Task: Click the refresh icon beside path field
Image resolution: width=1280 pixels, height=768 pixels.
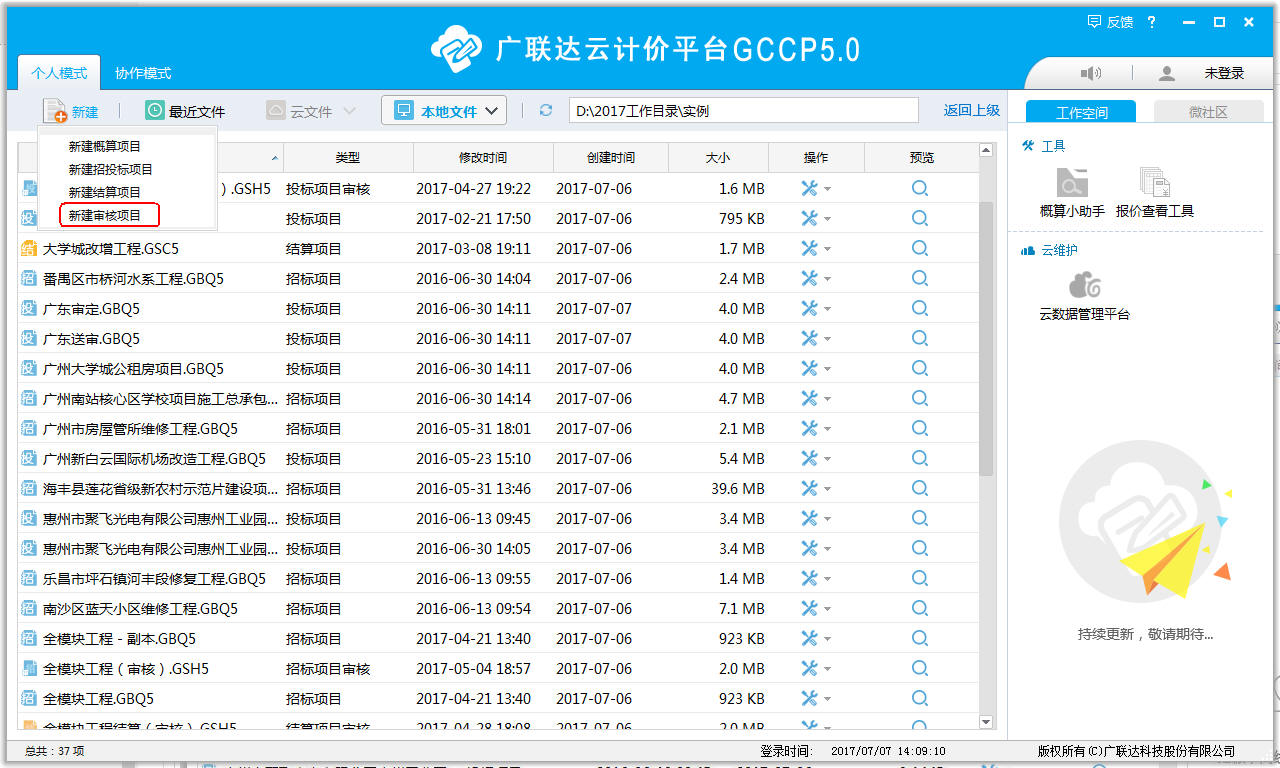Action: 545,111
